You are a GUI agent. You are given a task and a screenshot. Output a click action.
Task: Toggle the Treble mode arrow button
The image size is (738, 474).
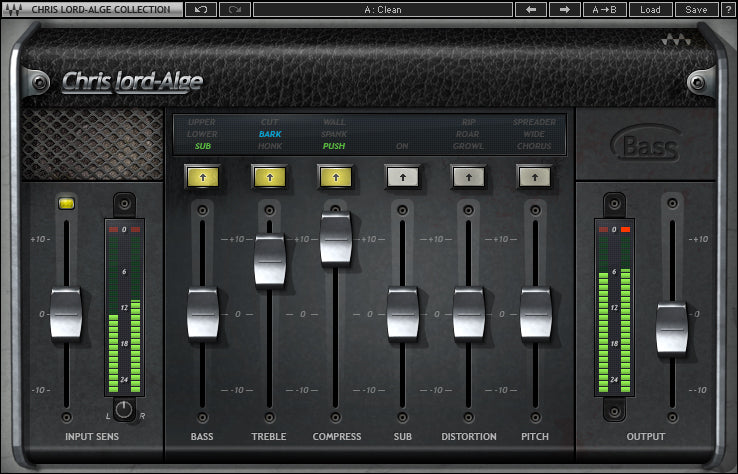[268, 177]
